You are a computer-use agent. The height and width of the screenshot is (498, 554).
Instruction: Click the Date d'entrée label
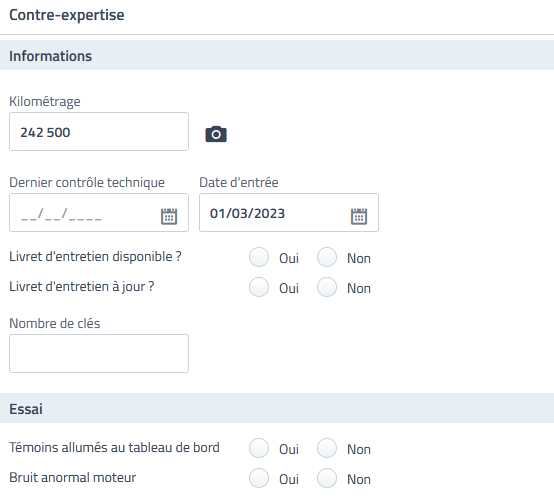pyautogui.click(x=239, y=183)
